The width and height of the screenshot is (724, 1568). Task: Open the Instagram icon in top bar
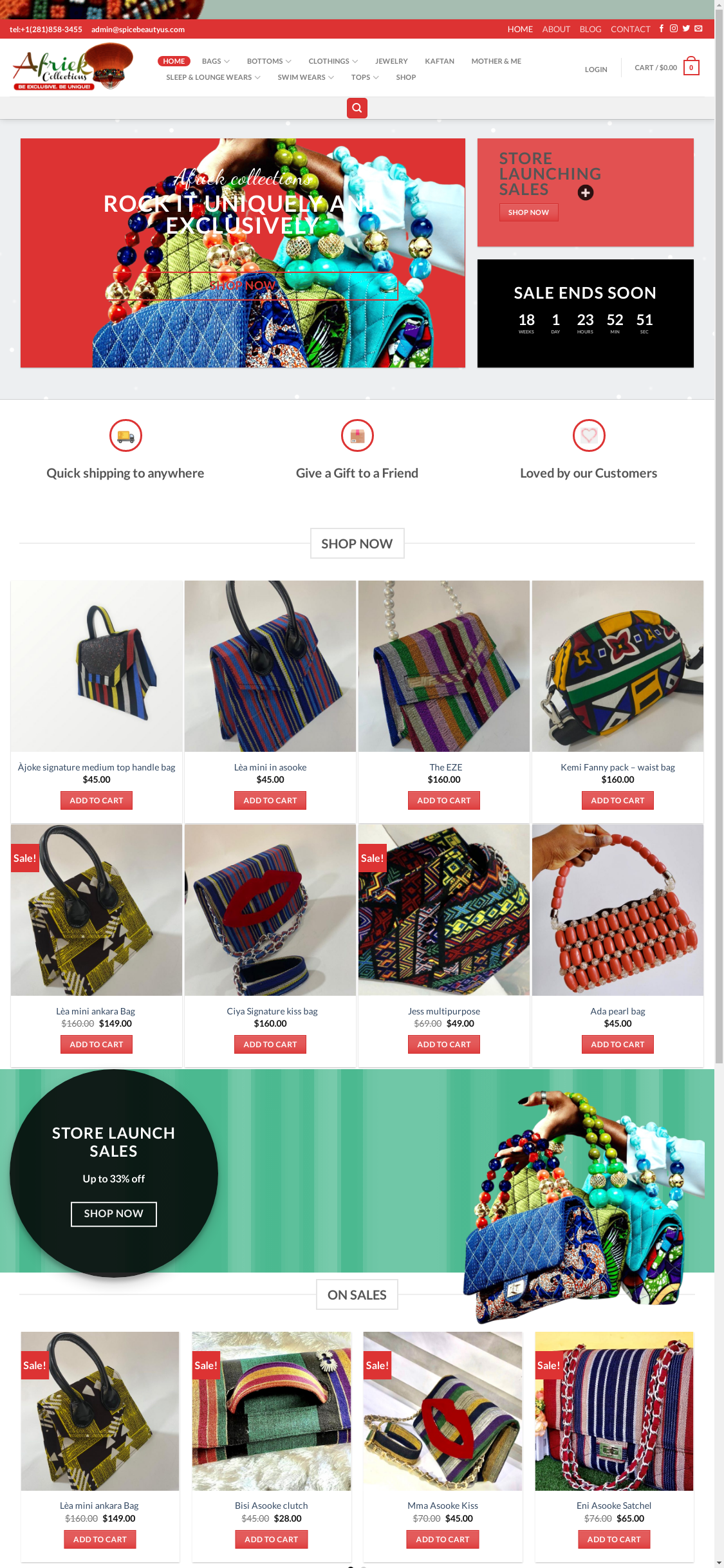coord(674,28)
